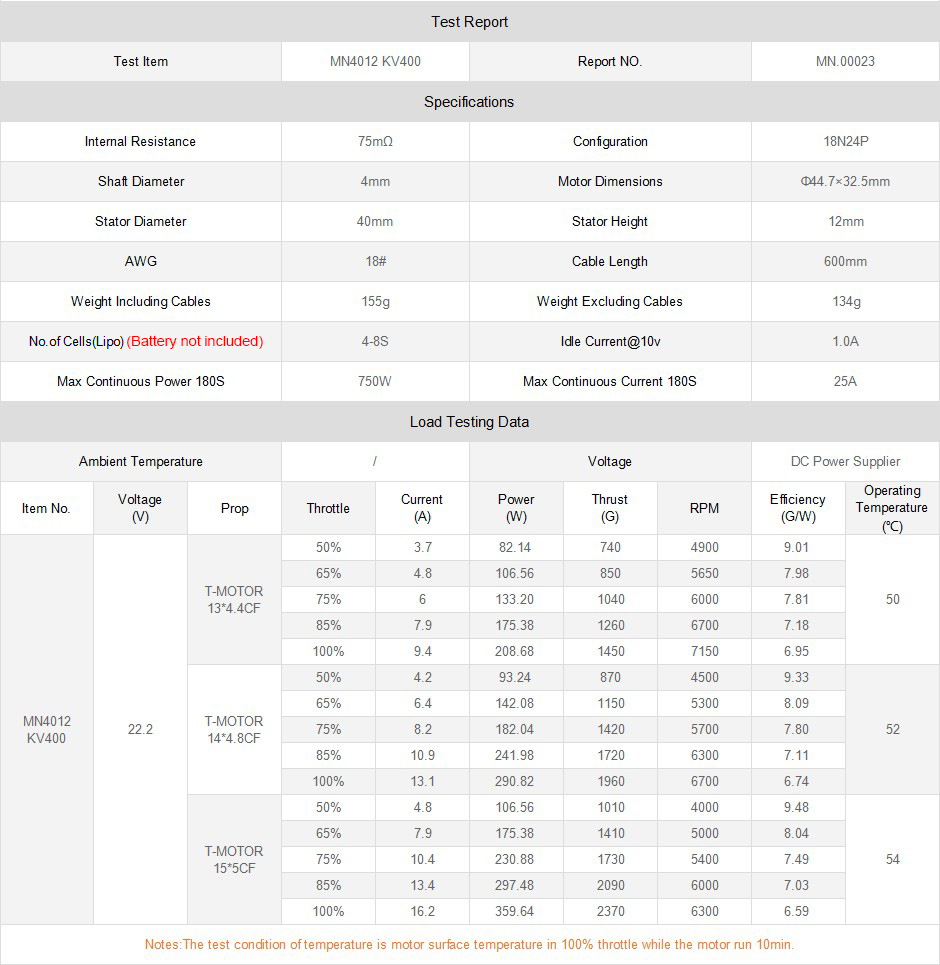Click report number MN.00023
Screen dimensions: 940x965
[845, 62]
